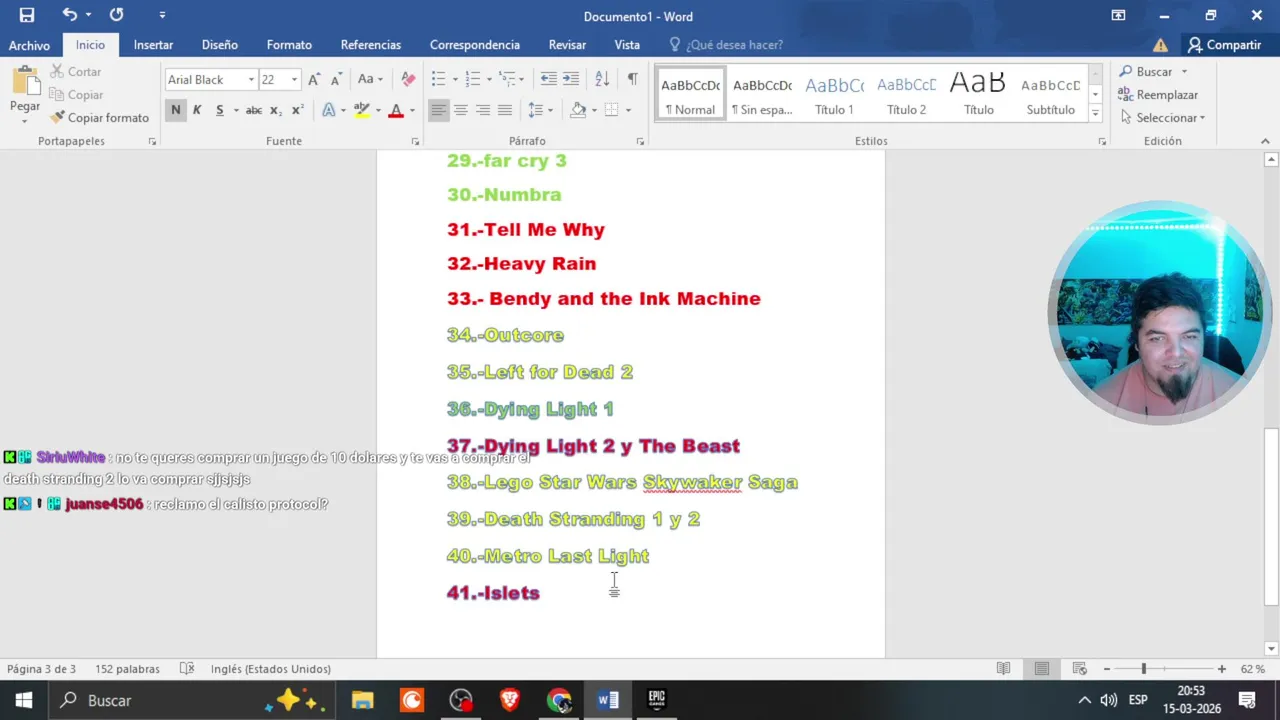Select Print Layout view in status bar
This screenshot has height=720, width=1280.
point(1041,669)
